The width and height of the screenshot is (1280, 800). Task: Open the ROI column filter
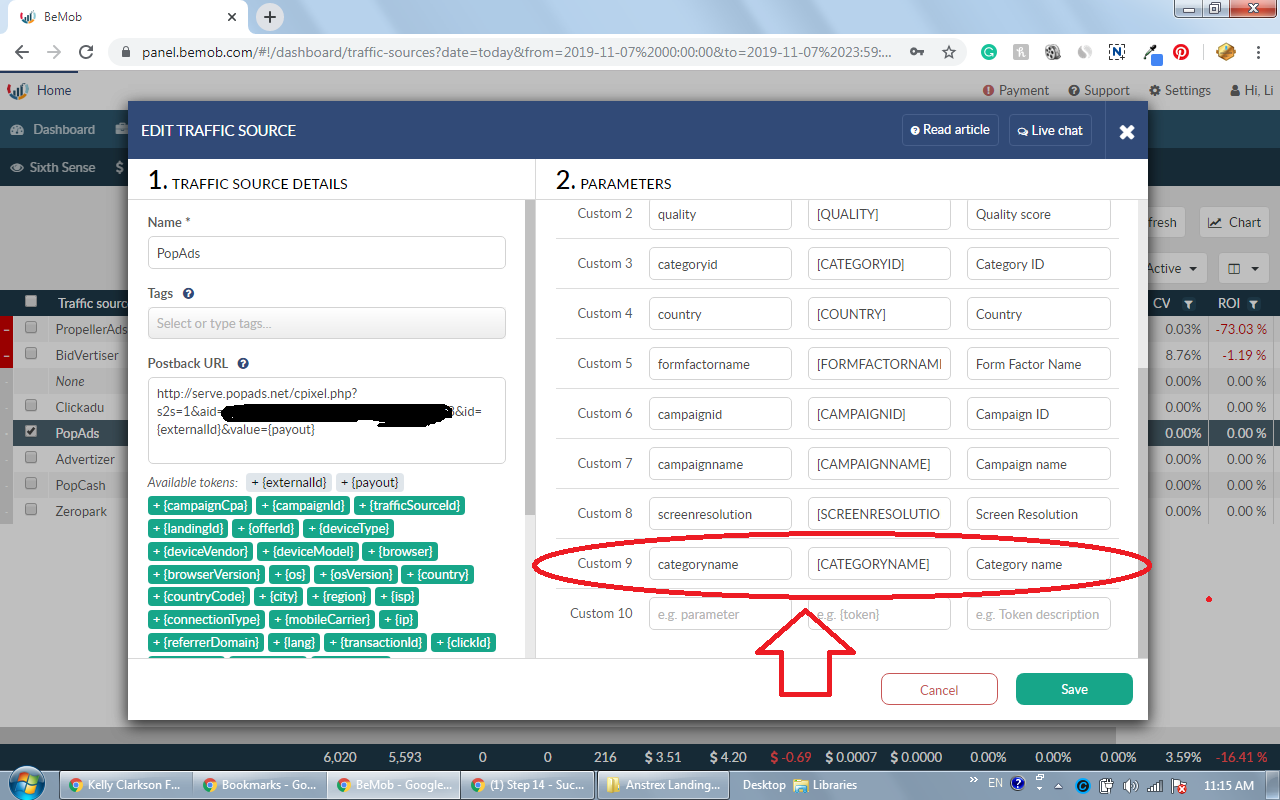[1255, 303]
